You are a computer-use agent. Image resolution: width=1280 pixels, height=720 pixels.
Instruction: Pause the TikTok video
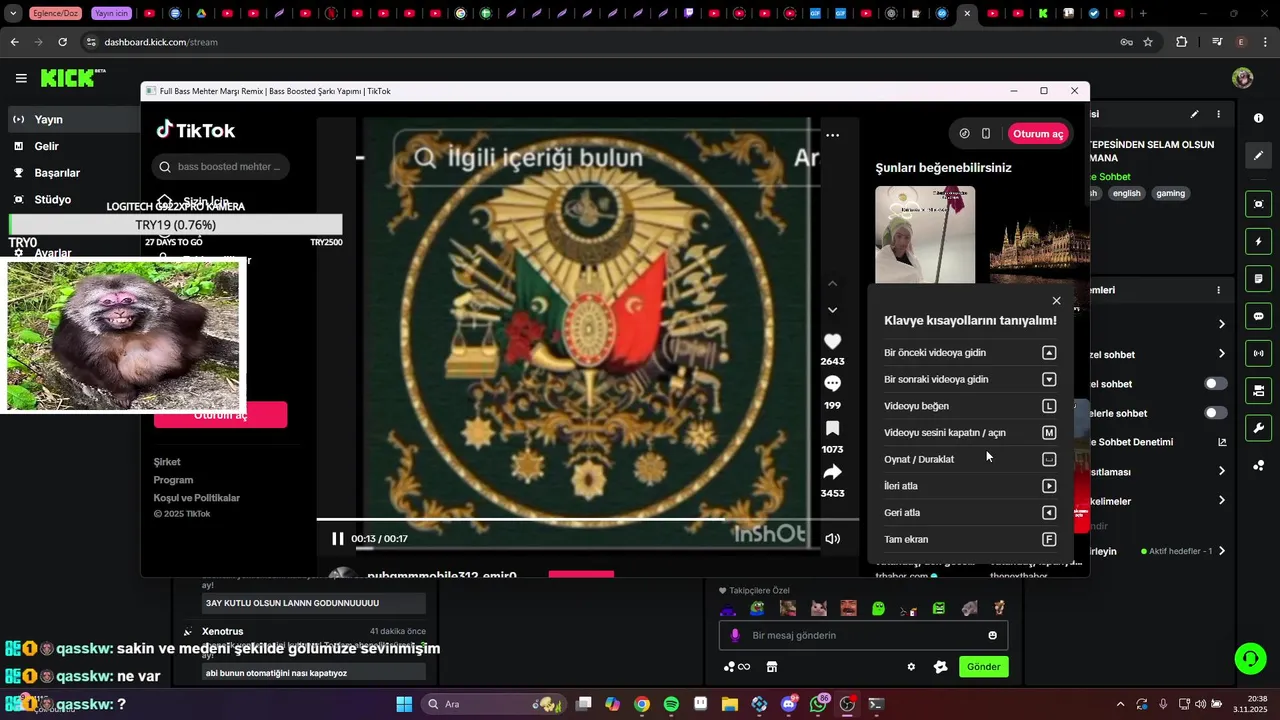(337, 539)
